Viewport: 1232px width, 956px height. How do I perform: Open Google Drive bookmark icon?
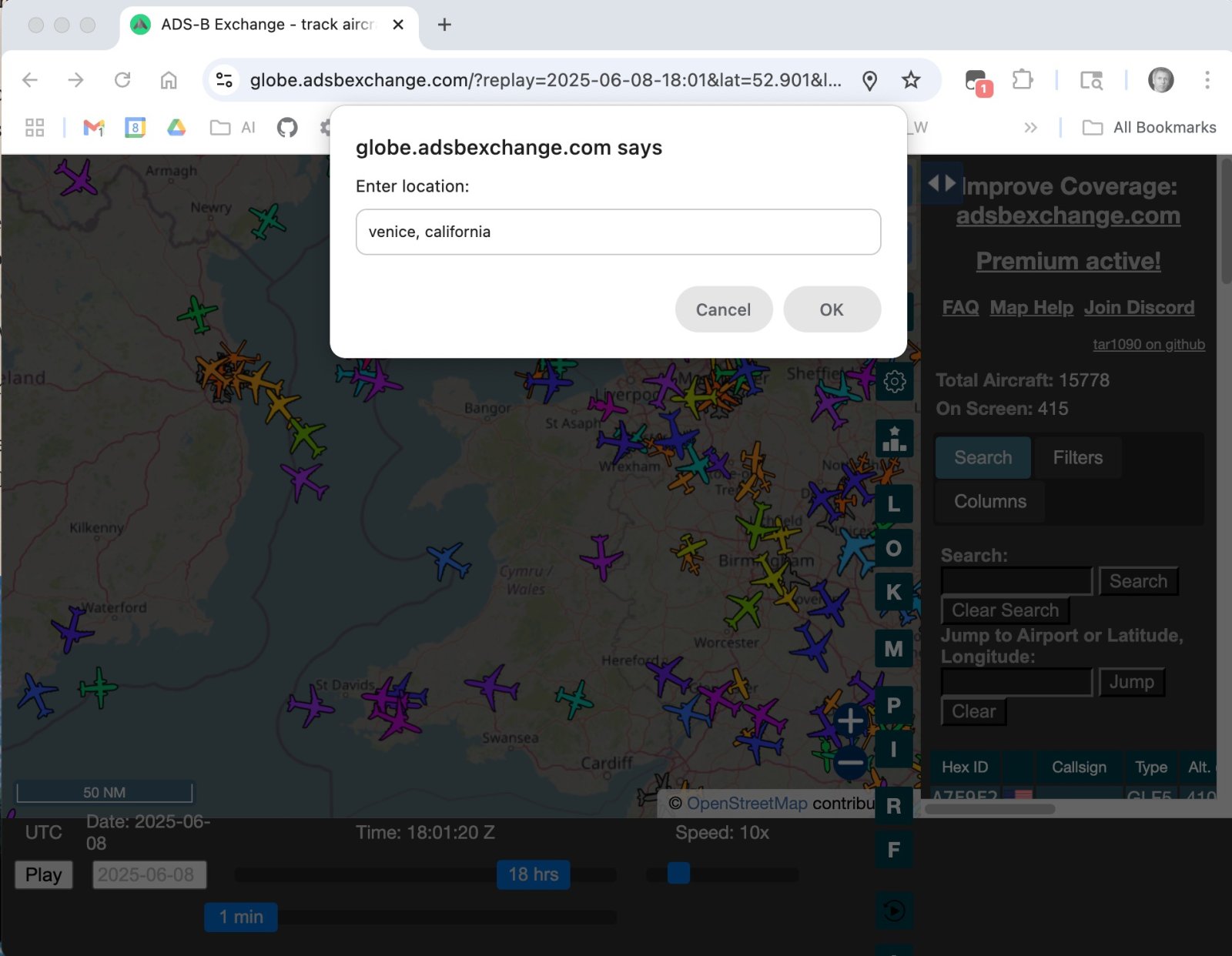176,128
